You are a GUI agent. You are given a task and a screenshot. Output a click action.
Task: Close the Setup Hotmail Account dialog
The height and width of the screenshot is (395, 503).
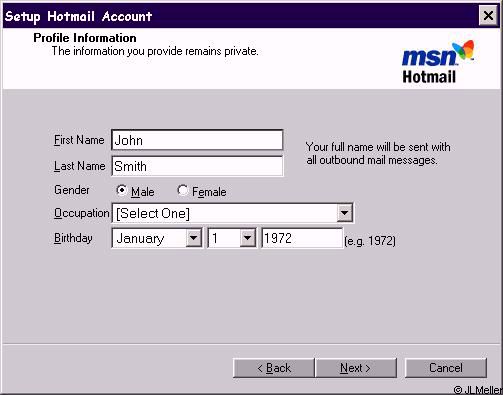[x=488, y=16]
